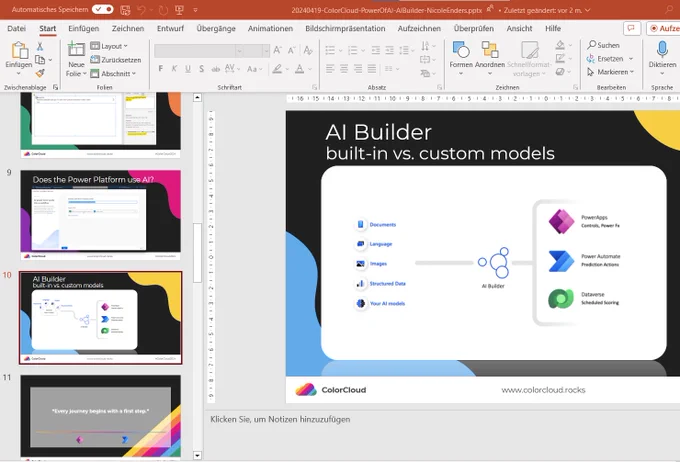Viewport: 680px width, 462px height.
Task: Open the Layout dropdown
Action: point(109,46)
